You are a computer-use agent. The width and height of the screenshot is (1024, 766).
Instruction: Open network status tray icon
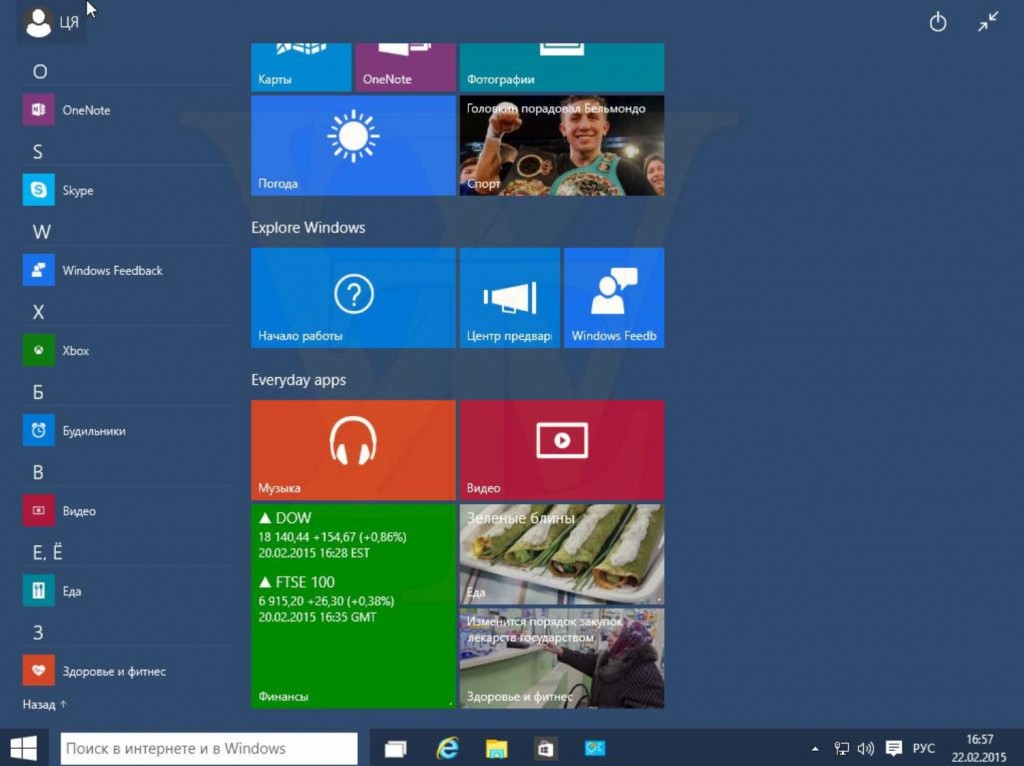point(842,748)
